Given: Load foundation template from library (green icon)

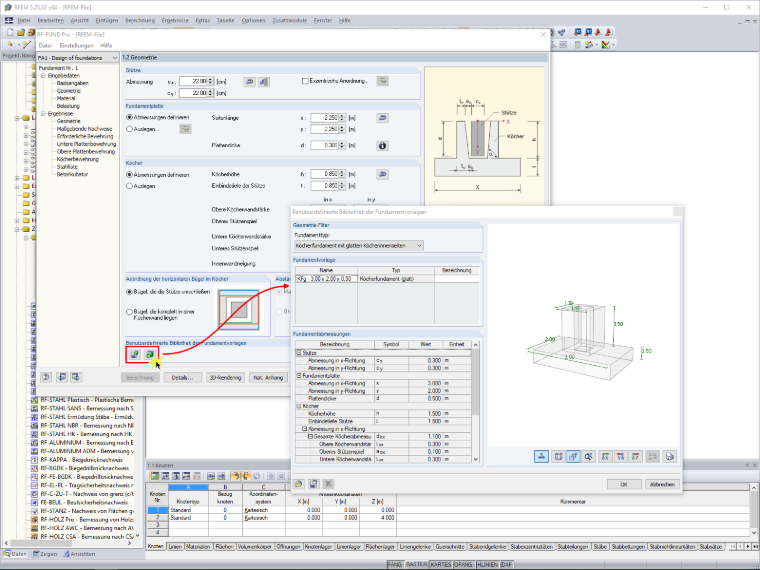Looking at the screenshot, I should click(x=150, y=355).
